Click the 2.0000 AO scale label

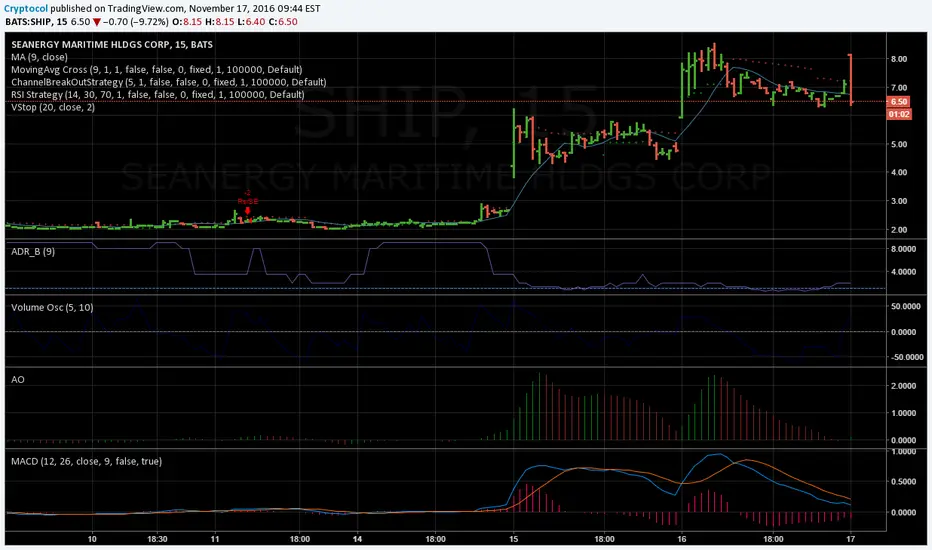tap(905, 385)
